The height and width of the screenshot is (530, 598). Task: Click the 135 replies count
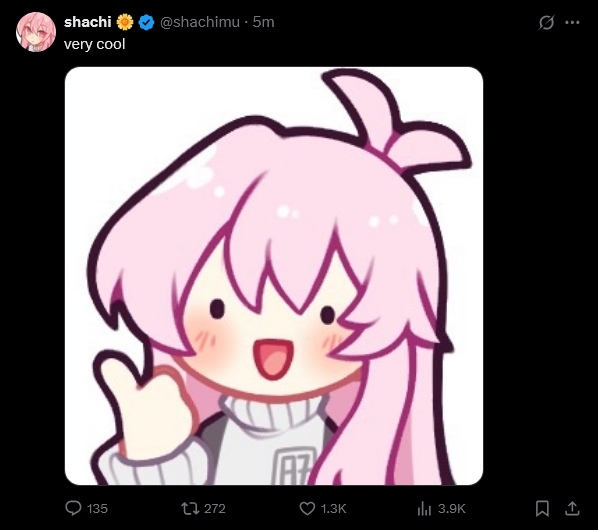pyautogui.click(x=97, y=509)
